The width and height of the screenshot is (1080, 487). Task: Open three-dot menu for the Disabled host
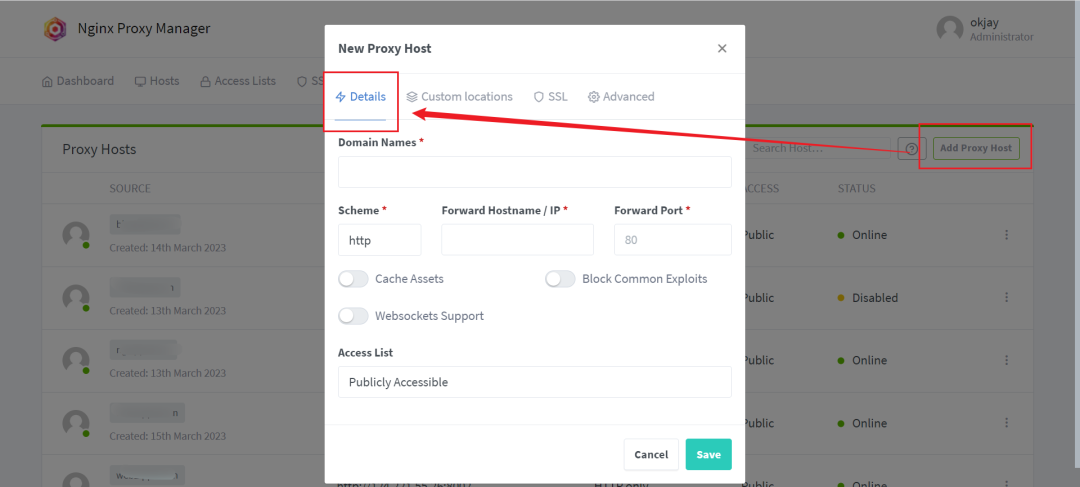pyautogui.click(x=1006, y=298)
